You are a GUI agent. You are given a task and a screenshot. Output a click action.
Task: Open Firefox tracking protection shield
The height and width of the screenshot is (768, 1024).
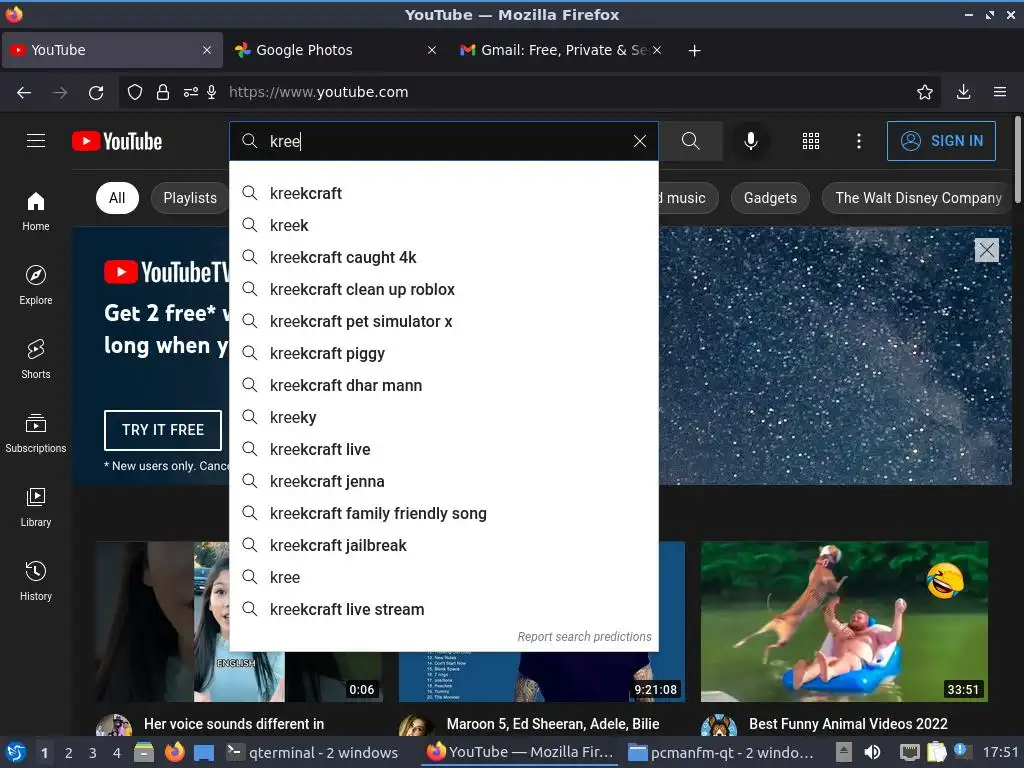click(135, 93)
